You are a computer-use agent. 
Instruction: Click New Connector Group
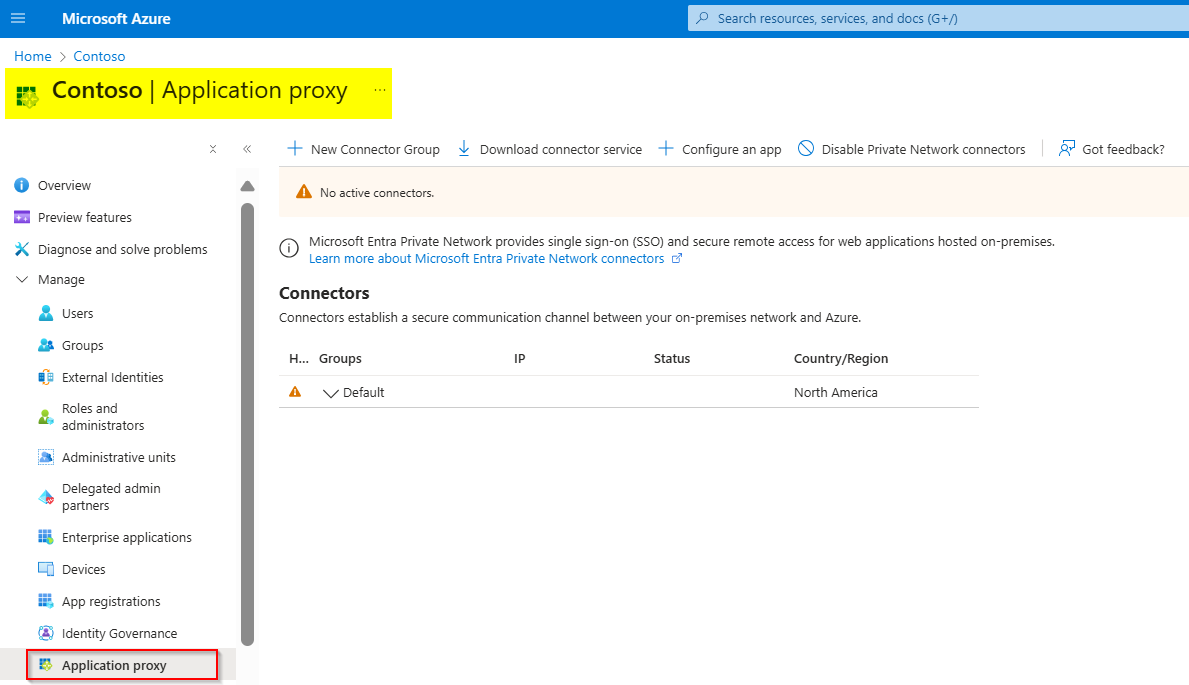pyautogui.click(x=375, y=149)
